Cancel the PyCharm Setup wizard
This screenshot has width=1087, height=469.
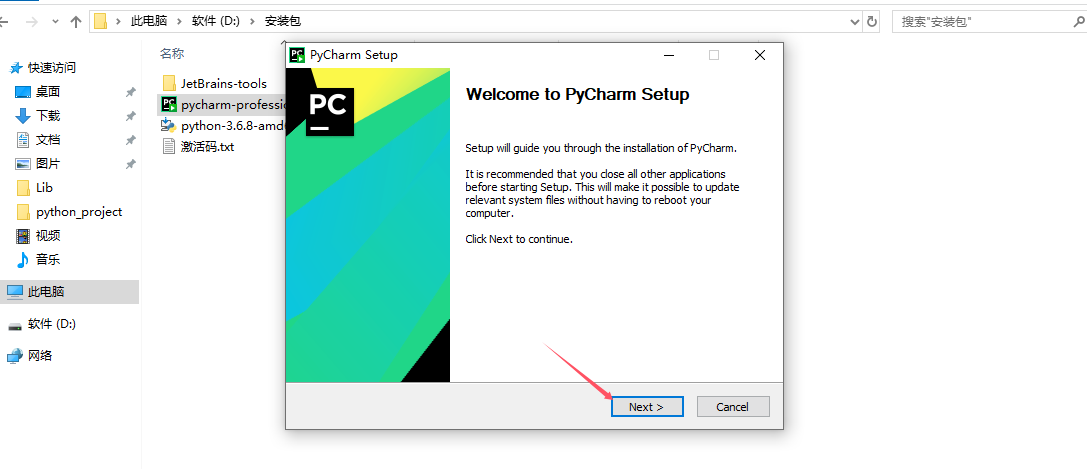[732, 407]
